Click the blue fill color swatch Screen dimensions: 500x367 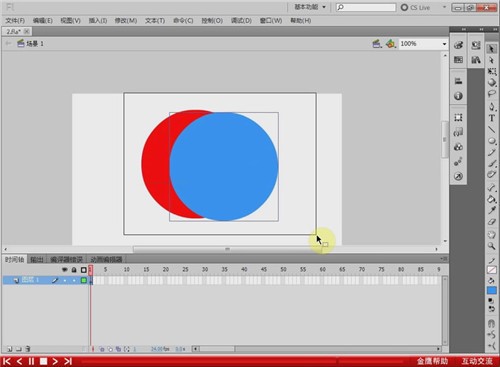coord(492,290)
